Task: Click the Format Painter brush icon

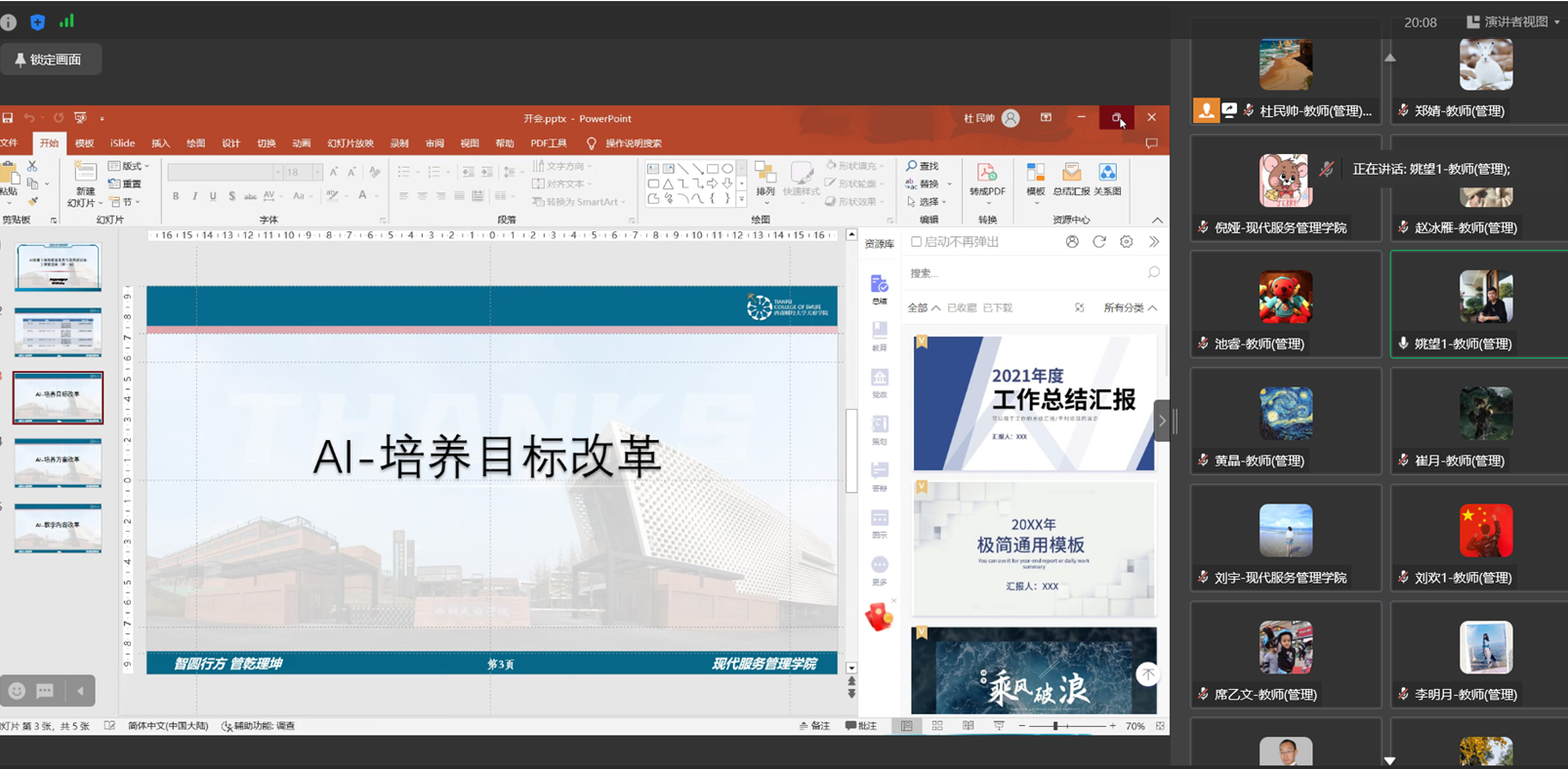Action: coord(32,201)
